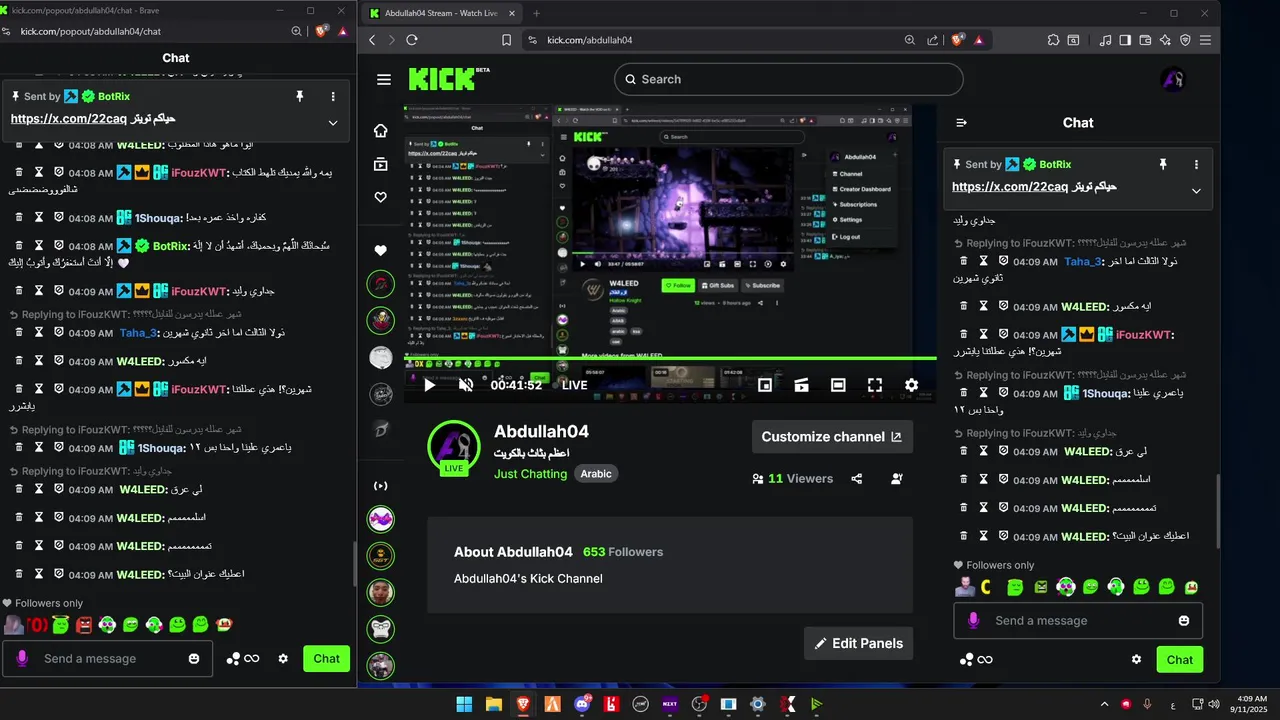This screenshot has width=1280, height=720.
Task: Click the popout chat scrollbar
Action: [354, 565]
